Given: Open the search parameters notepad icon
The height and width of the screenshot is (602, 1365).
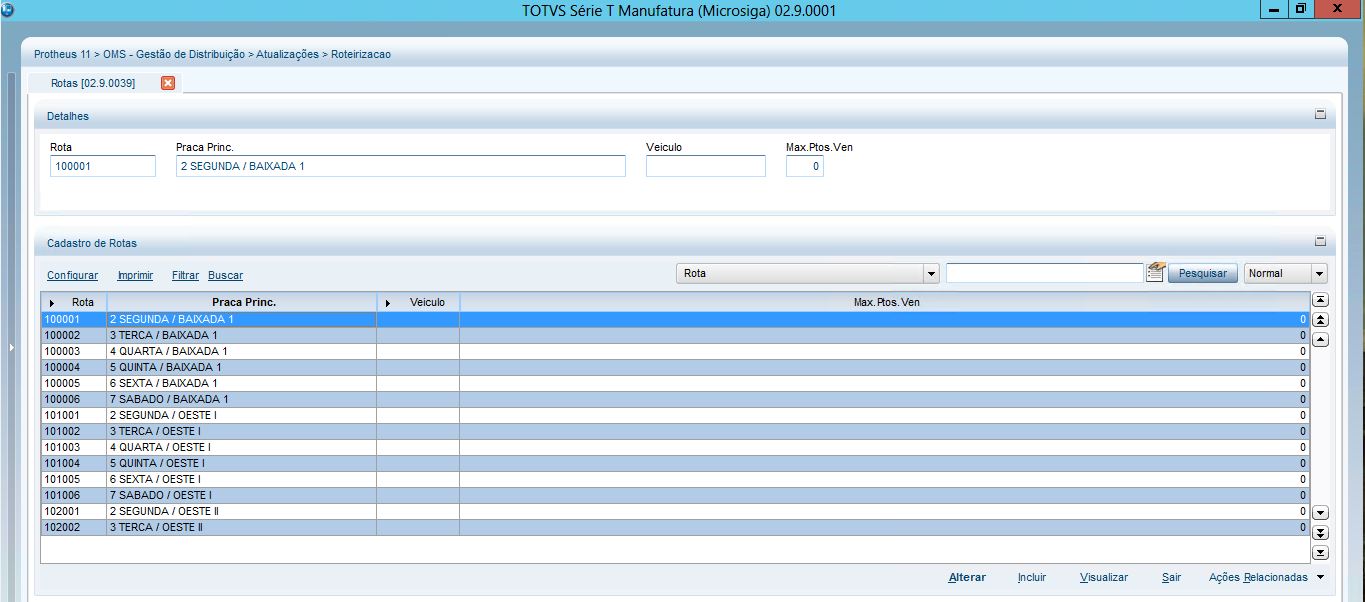Looking at the screenshot, I should (x=1155, y=272).
